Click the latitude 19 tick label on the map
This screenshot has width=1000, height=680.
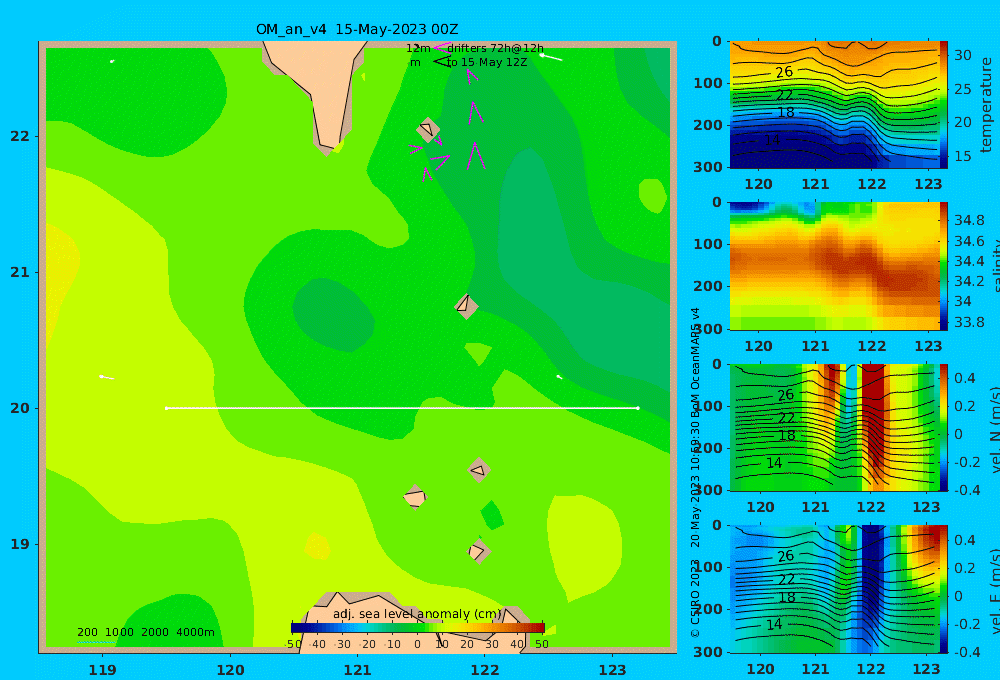[x=20, y=544]
